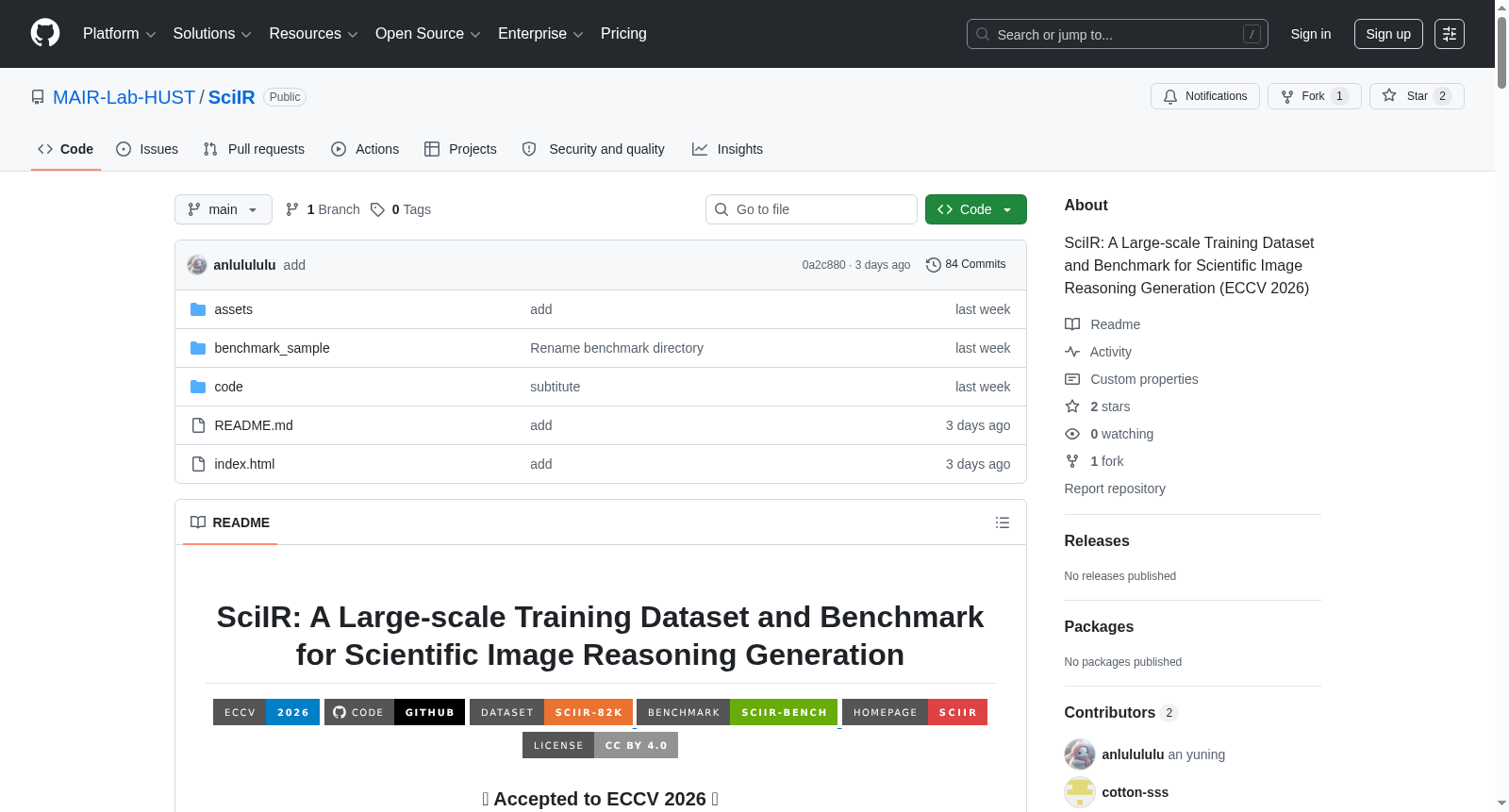
Task: View the 84 Commits history
Action: [x=966, y=265]
